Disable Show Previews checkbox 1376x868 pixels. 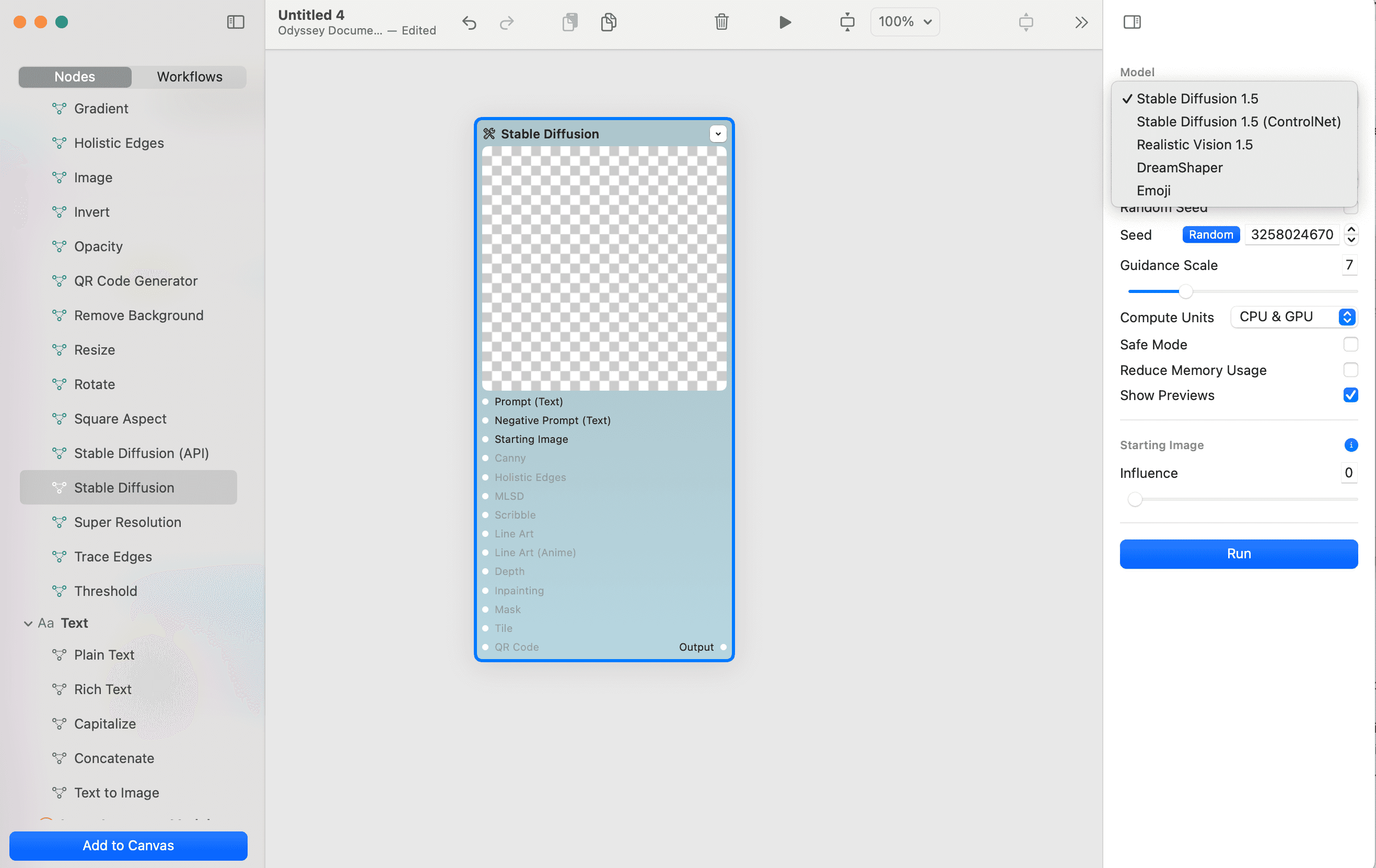pos(1351,395)
